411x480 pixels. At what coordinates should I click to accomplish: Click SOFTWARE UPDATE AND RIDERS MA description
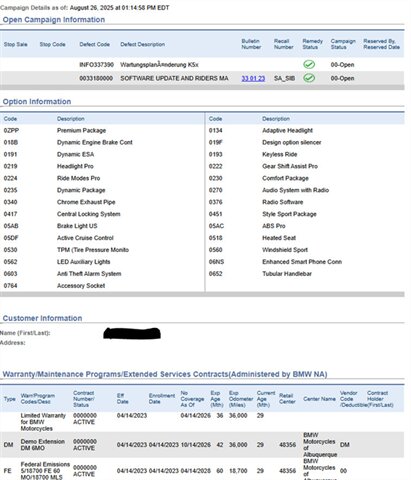click(174, 78)
